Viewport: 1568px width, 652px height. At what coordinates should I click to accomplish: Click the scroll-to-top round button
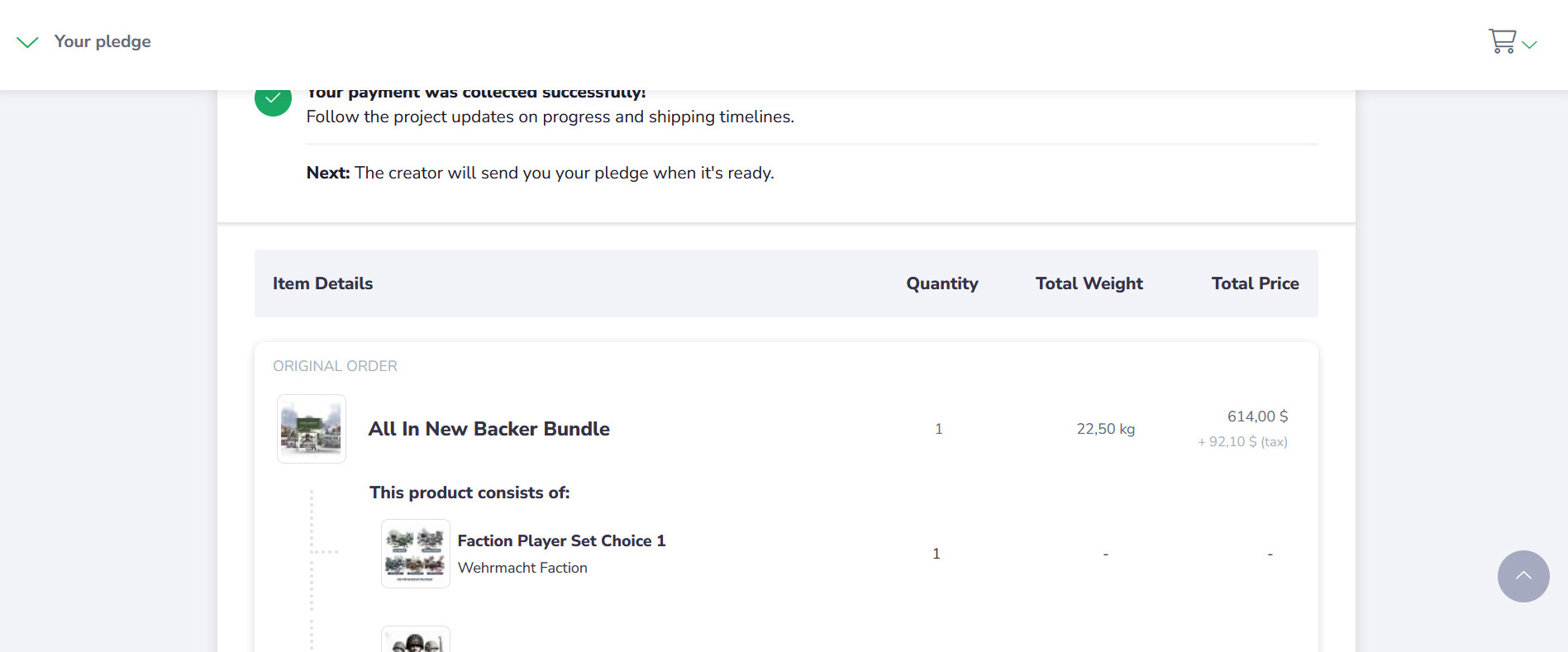(x=1523, y=576)
